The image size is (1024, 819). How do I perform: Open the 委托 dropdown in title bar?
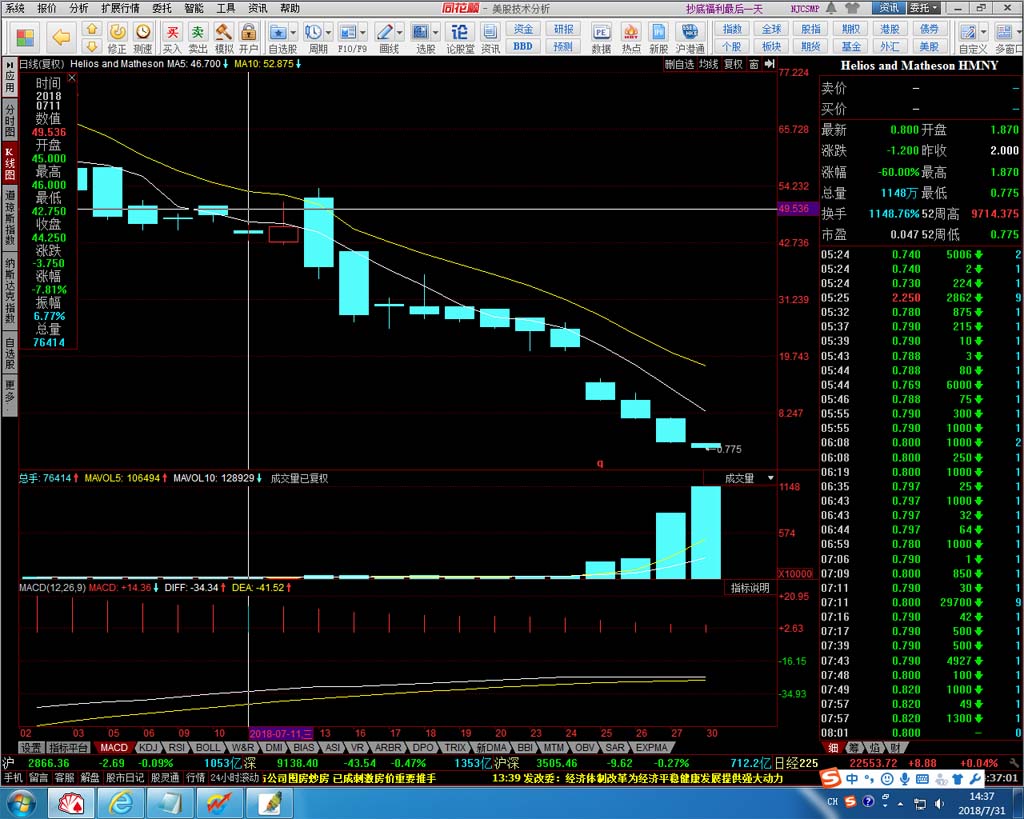pos(925,8)
